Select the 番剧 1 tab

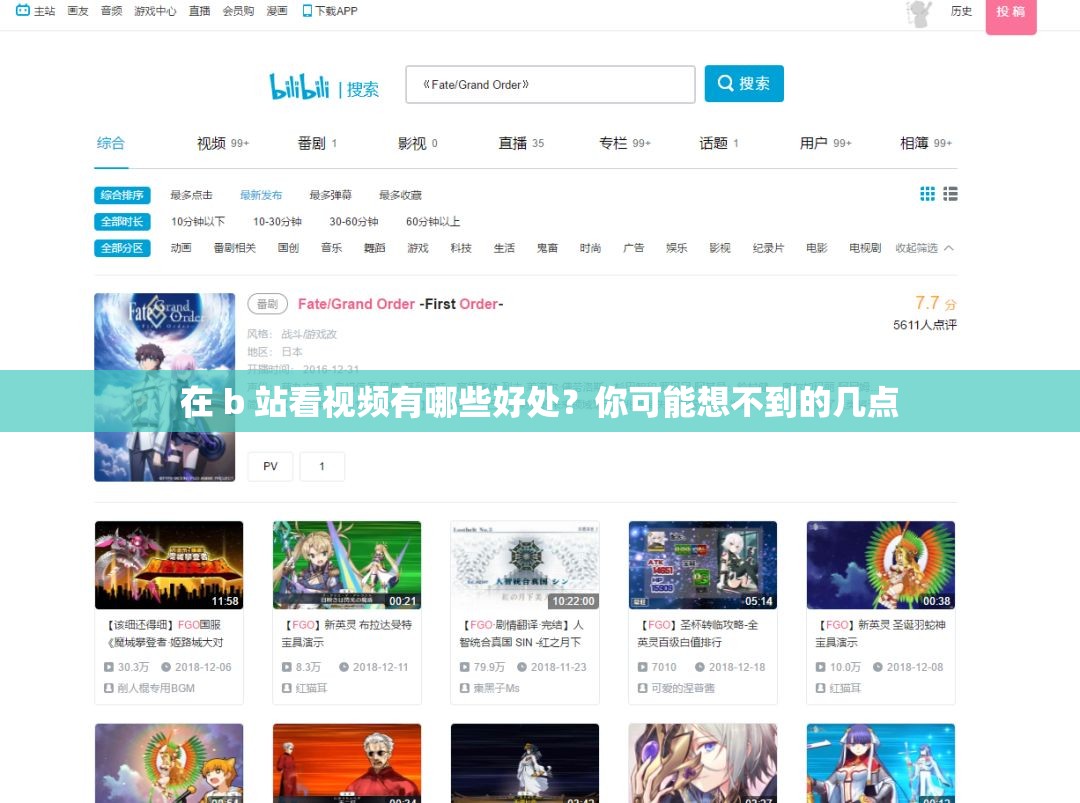[317, 143]
